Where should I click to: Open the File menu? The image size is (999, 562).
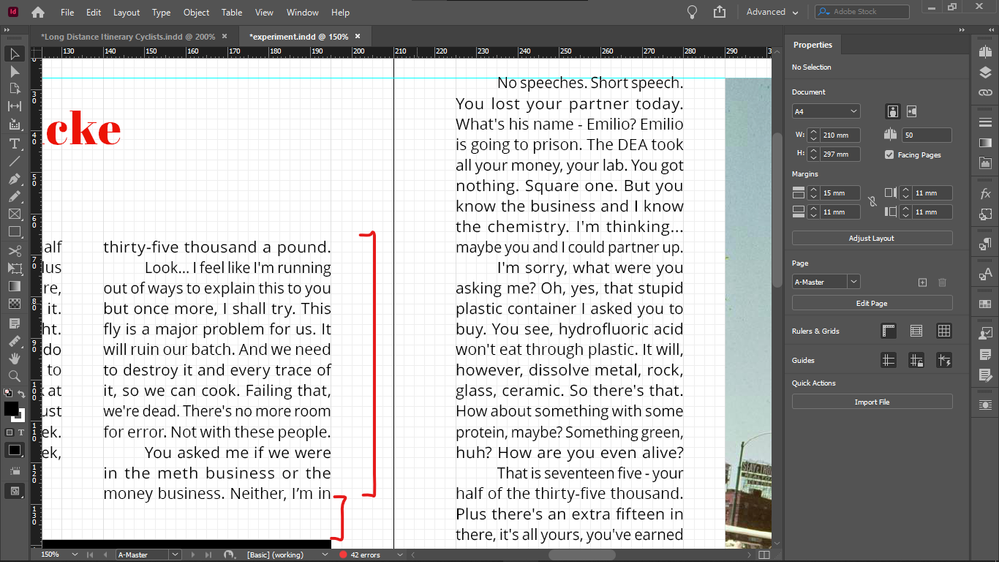(x=67, y=12)
